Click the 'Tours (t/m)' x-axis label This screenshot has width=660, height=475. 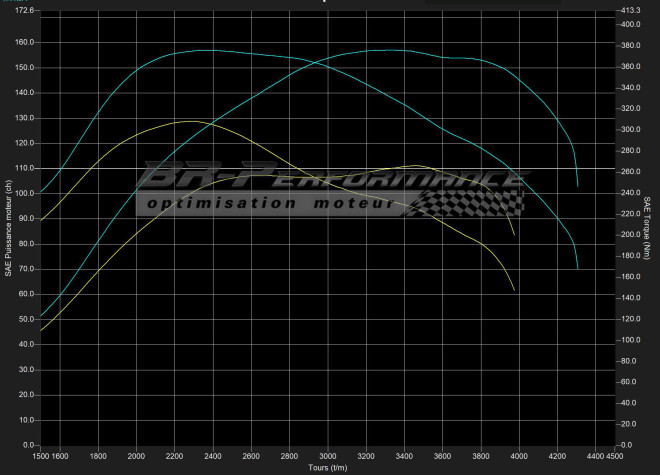tap(329, 467)
